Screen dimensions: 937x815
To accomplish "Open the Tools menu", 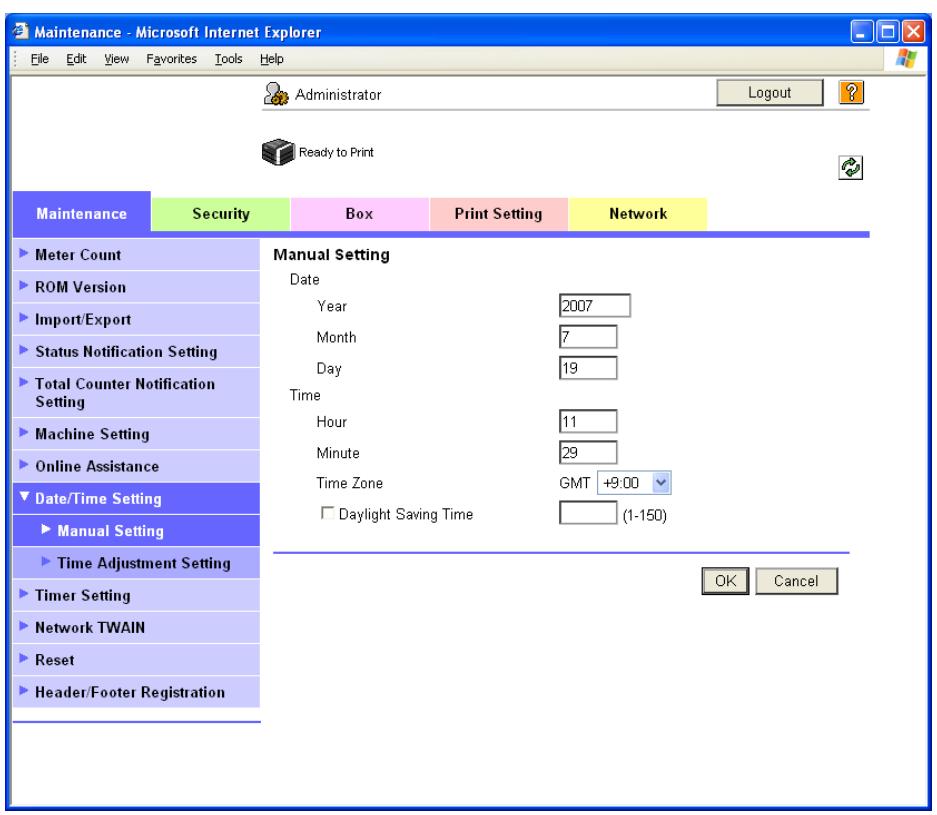I will click(x=228, y=59).
